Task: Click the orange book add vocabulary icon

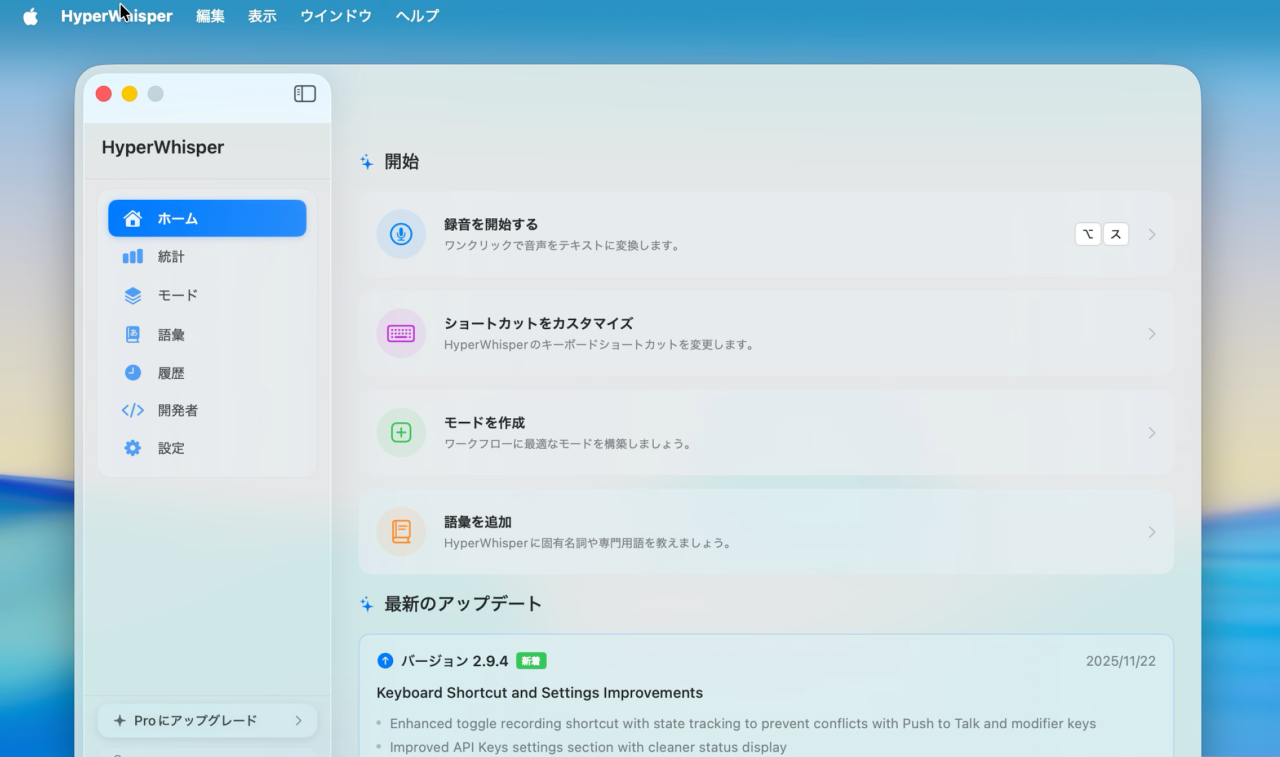Action: click(x=401, y=532)
